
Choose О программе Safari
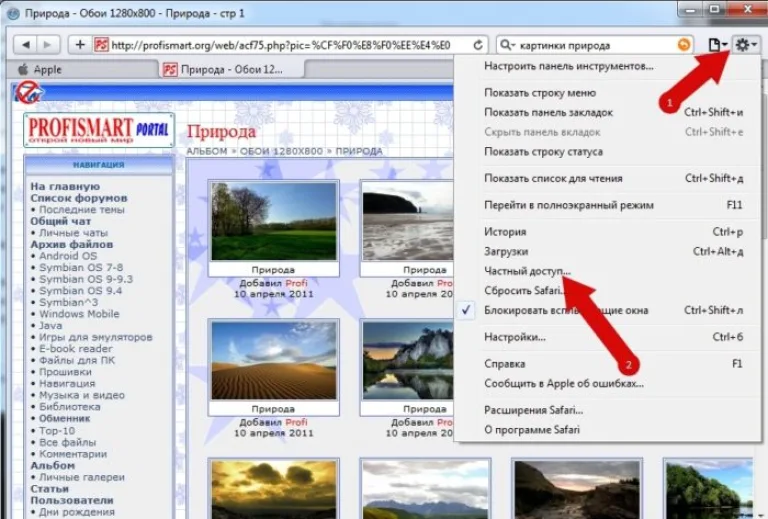tap(531, 430)
